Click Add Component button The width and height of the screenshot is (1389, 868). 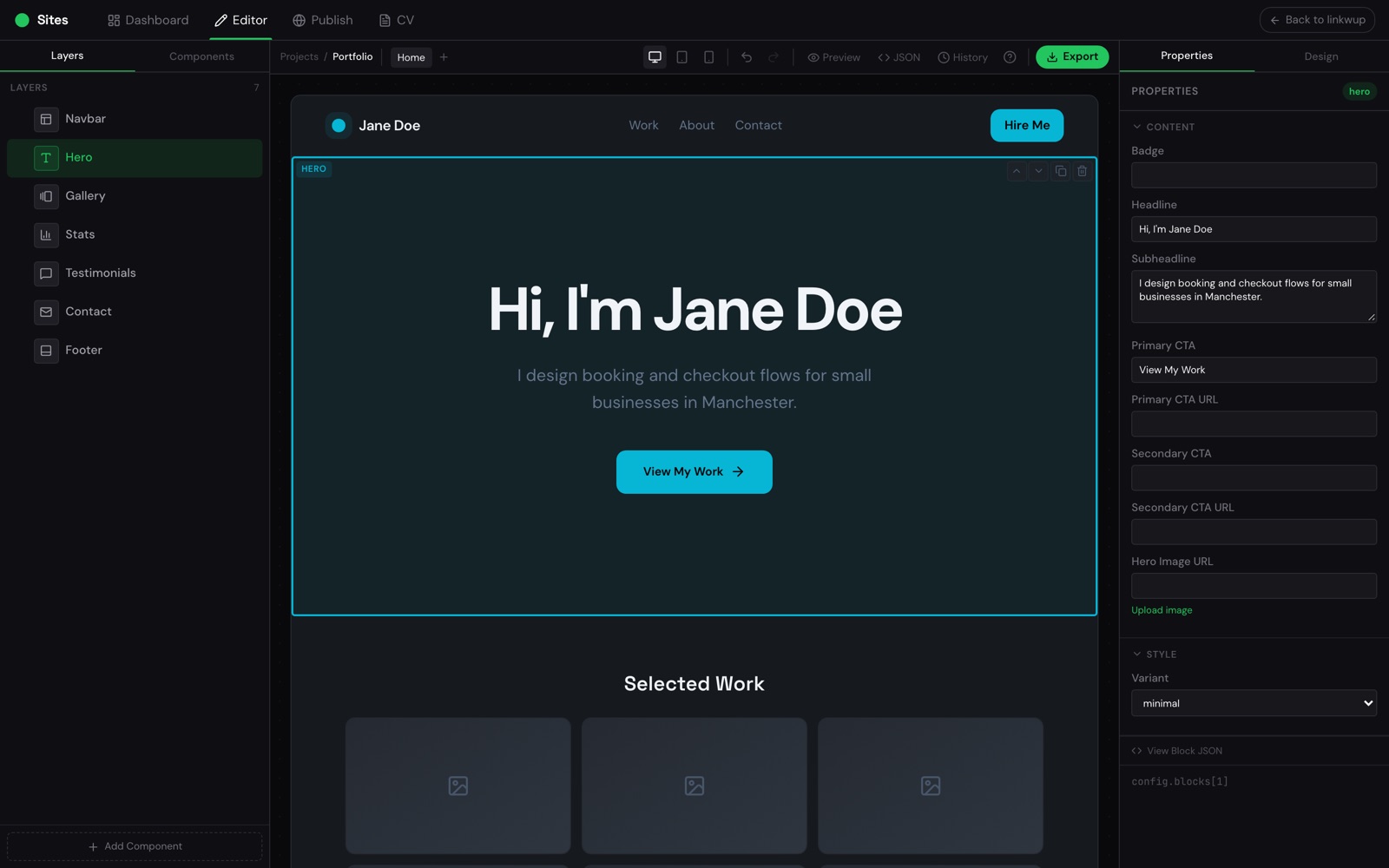135,846
